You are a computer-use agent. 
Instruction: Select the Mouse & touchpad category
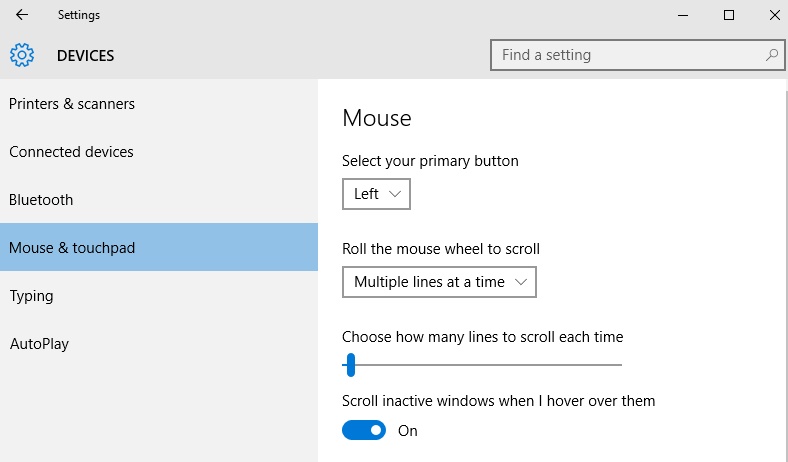coord(72,248)
